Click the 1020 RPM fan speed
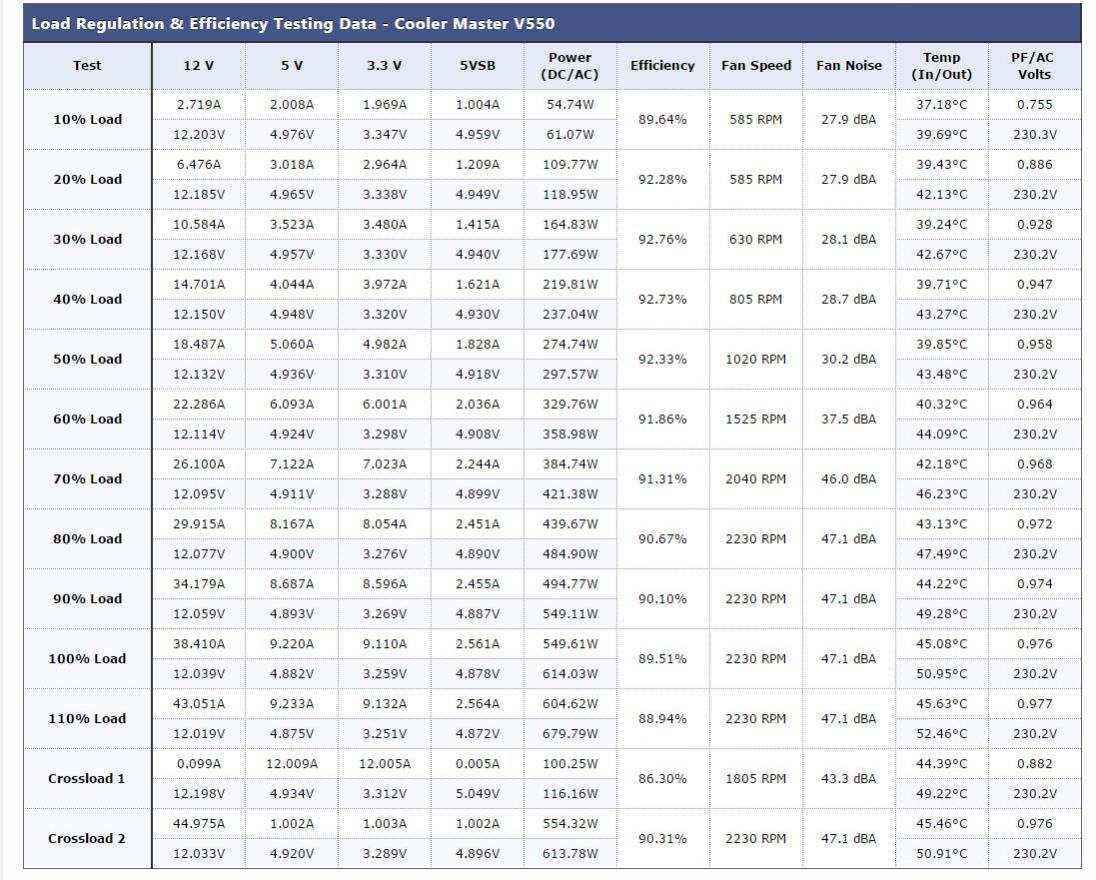The image size is (1096, 880). pyautogui.click(x=756, y=359)
